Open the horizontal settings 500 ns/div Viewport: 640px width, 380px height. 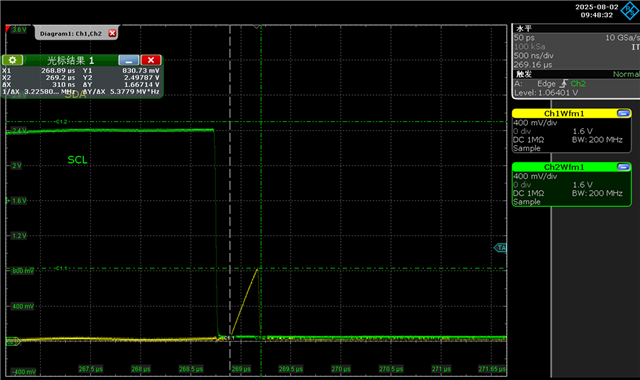(x=533, y=56)
